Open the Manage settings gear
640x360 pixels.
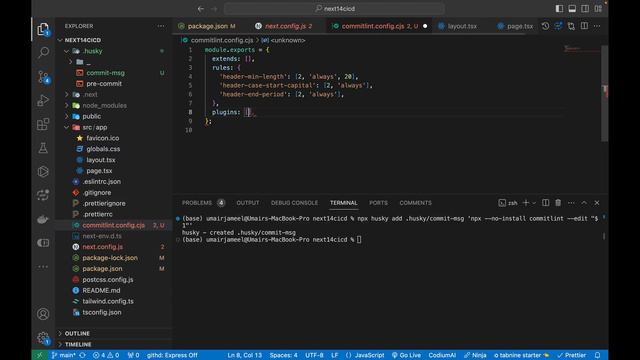tap(43, 338)
